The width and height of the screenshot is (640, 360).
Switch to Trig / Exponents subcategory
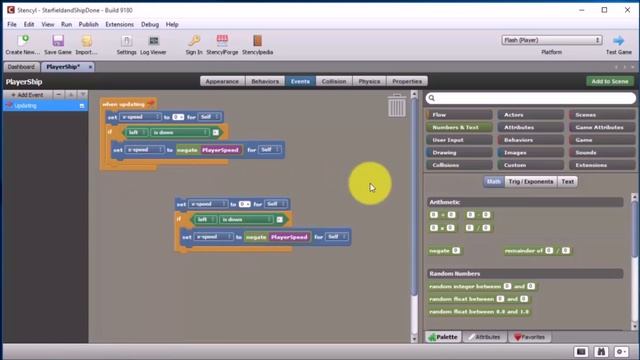531,182
